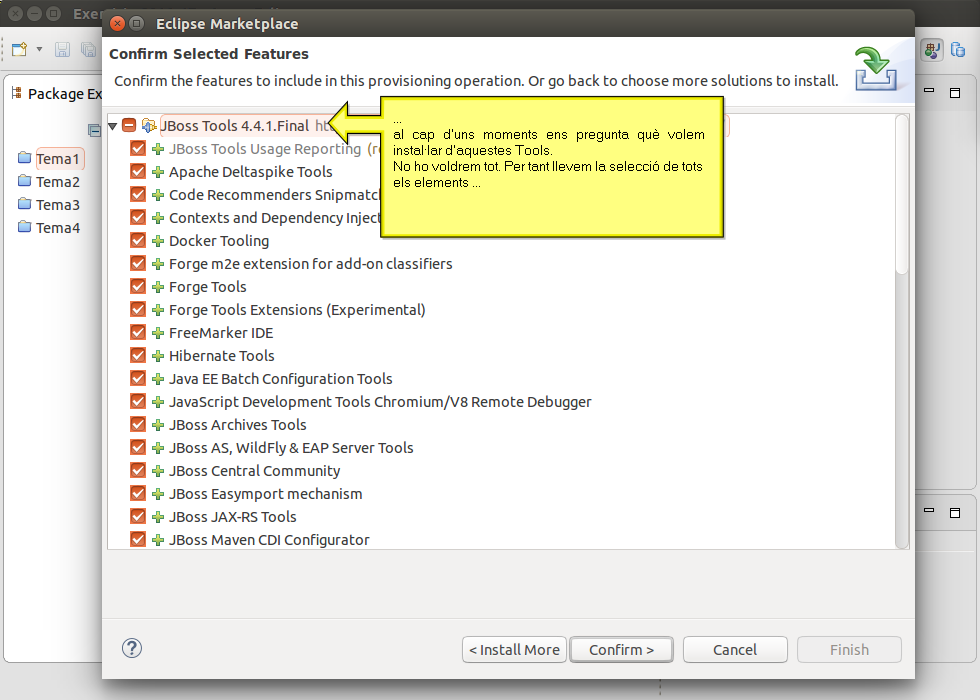Viewport: 980px width, 700px height.
Task: Click the Install More button
Action: pyautogui.click(x=514, y=649)
